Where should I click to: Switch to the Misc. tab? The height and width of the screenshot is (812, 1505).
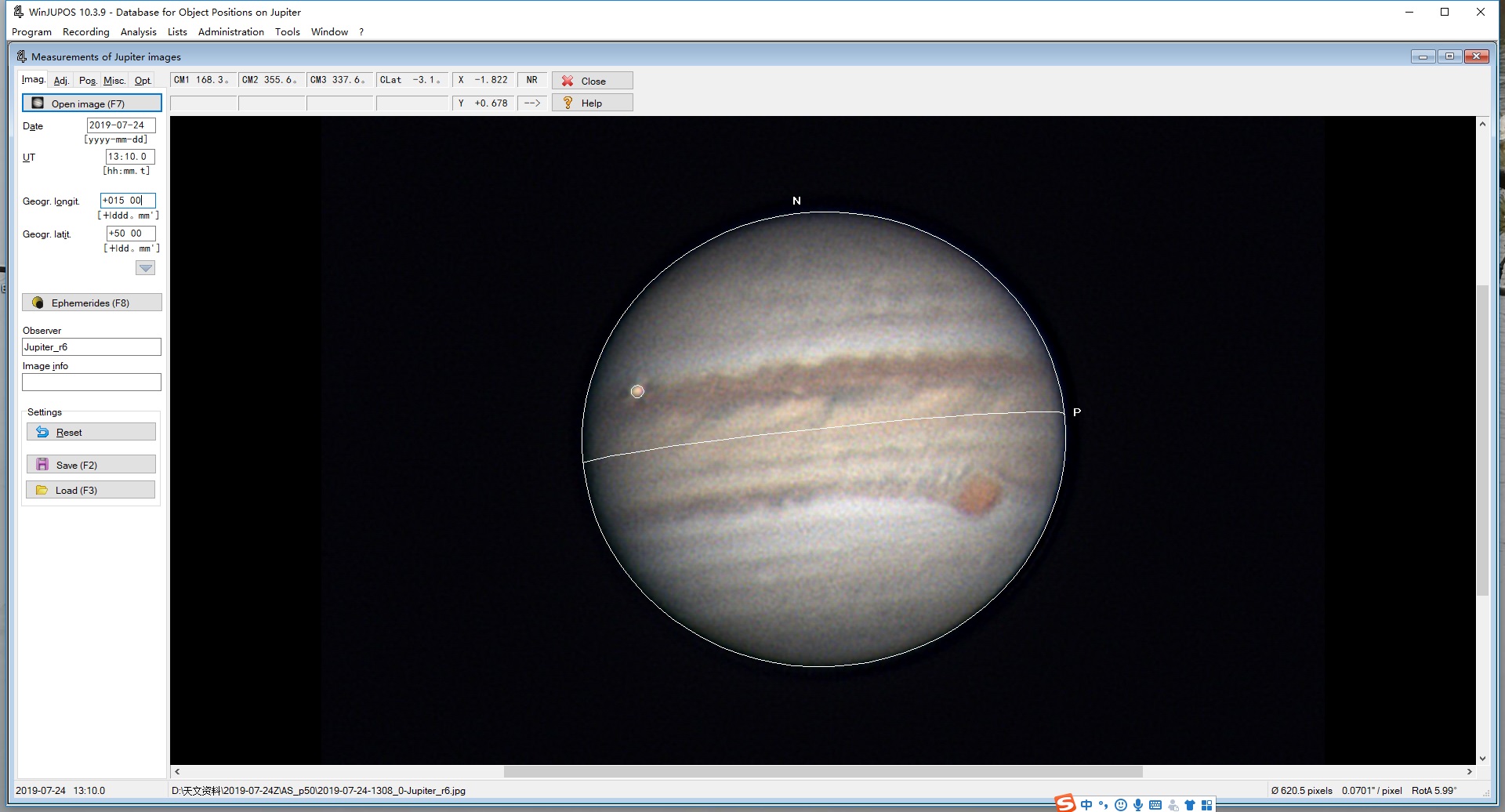coord(114,81)
